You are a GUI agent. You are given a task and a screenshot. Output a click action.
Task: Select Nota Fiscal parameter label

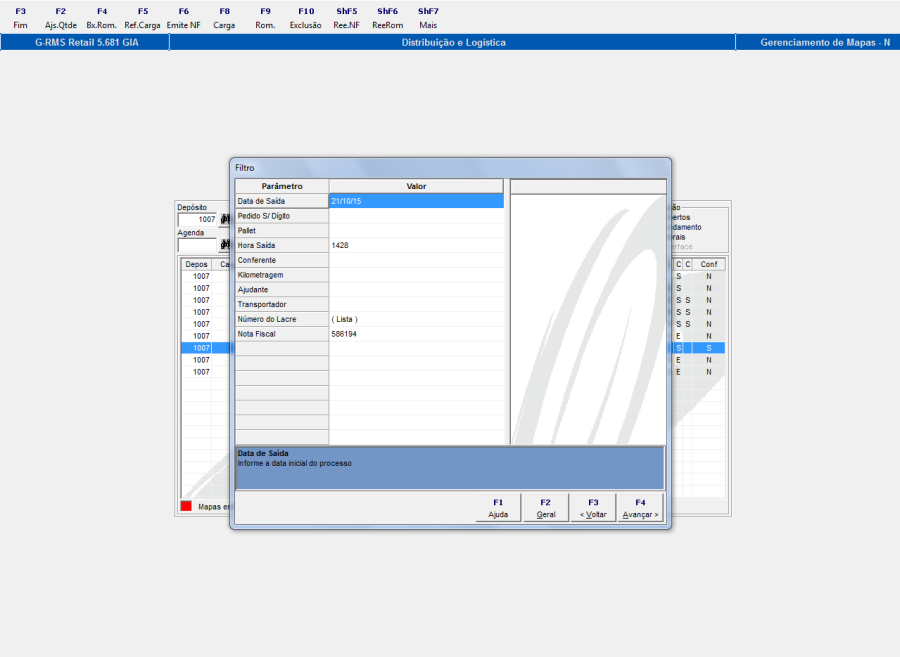click(x=282, y=334)
